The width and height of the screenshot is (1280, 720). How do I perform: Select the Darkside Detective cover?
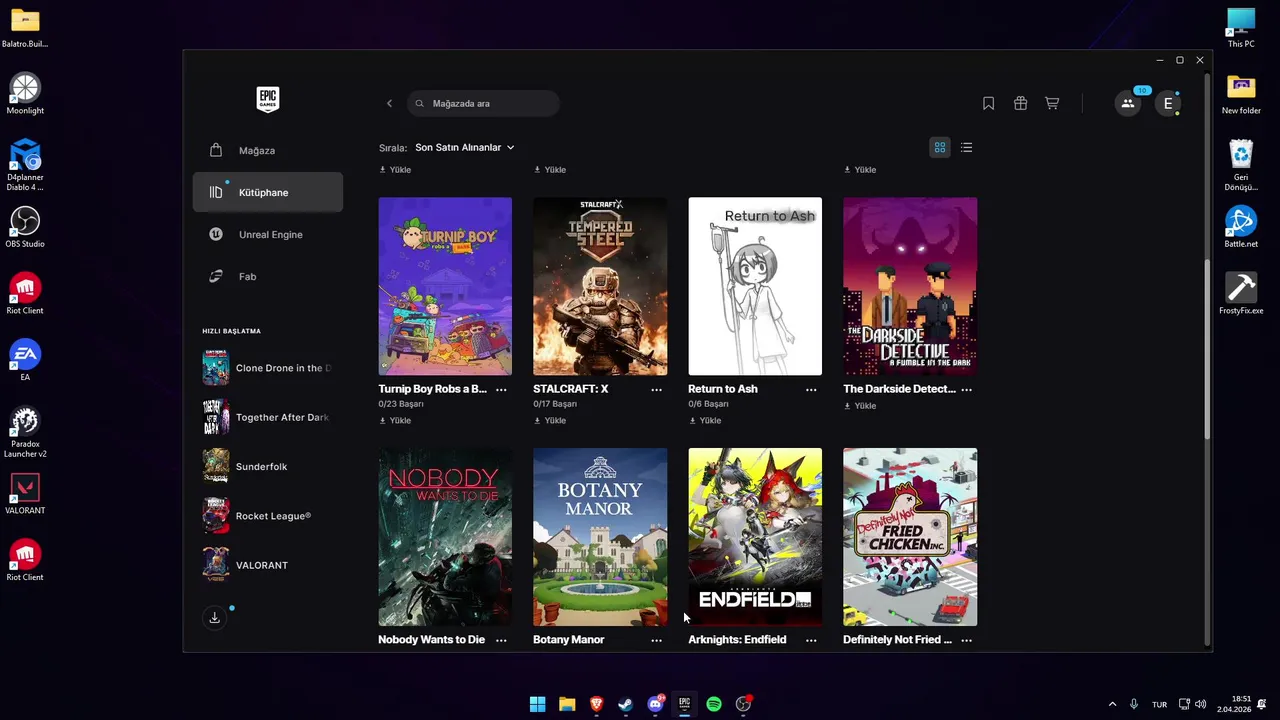click(910, 286)
